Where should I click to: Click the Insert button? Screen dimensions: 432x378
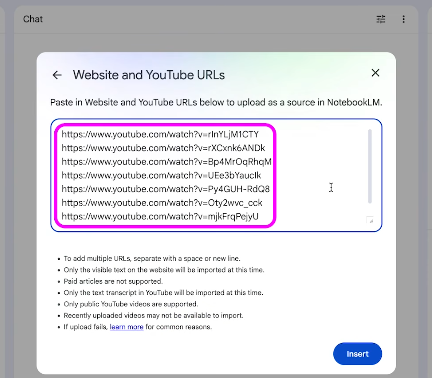pos(357,354)
